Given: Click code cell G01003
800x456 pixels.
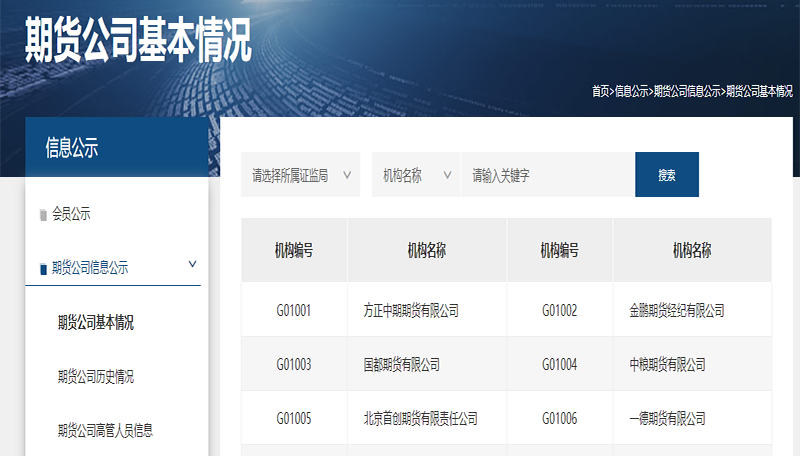Looking at the screenshot, I should coord(294,365).
